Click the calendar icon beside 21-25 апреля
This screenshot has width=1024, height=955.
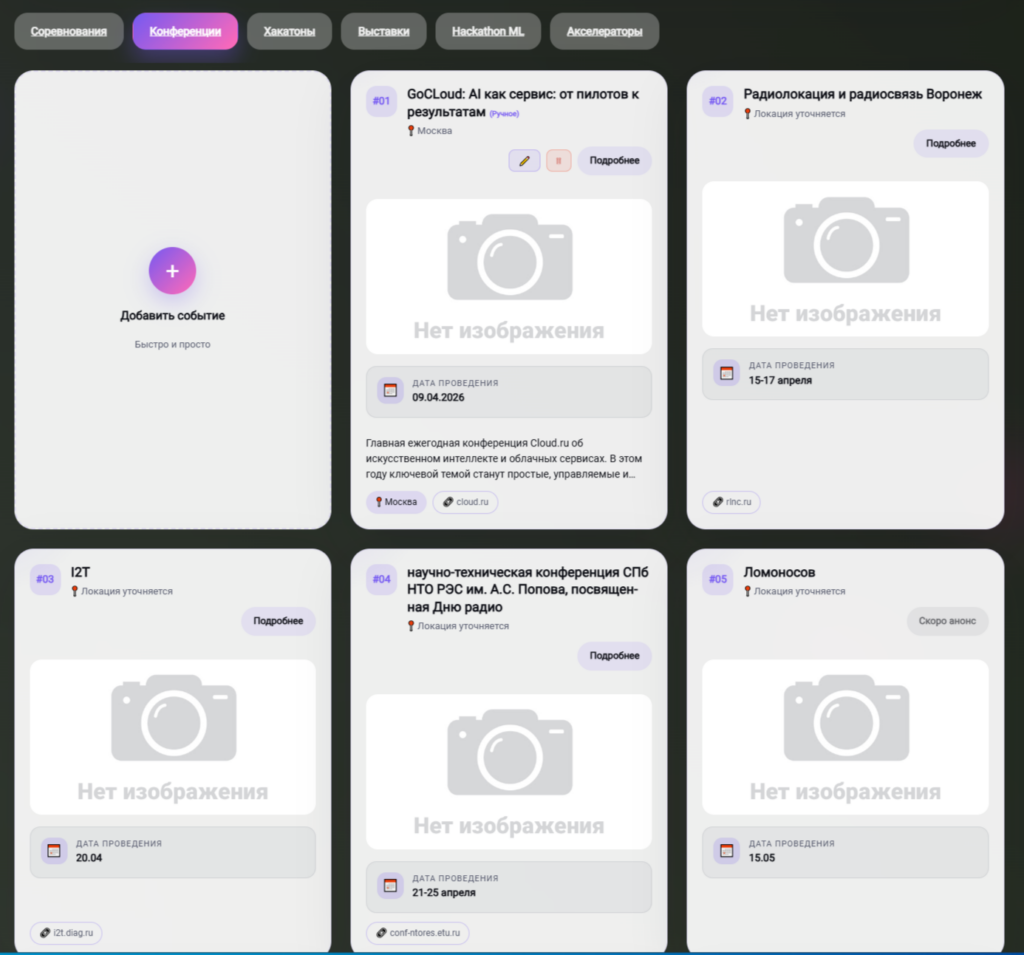[x=391, y=885]
